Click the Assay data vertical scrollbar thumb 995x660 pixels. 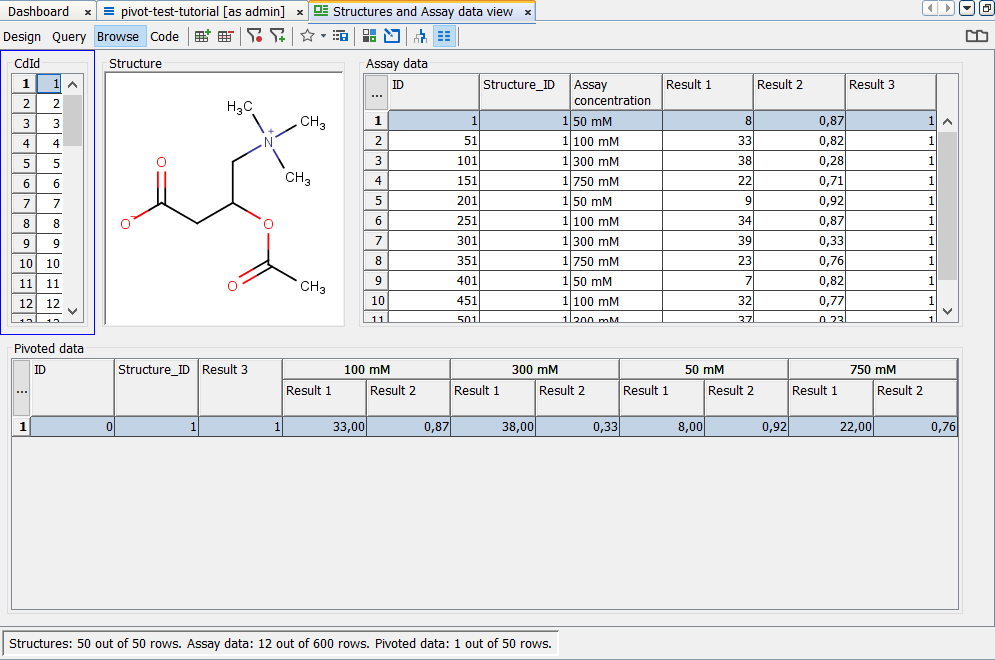pos(947,205)
